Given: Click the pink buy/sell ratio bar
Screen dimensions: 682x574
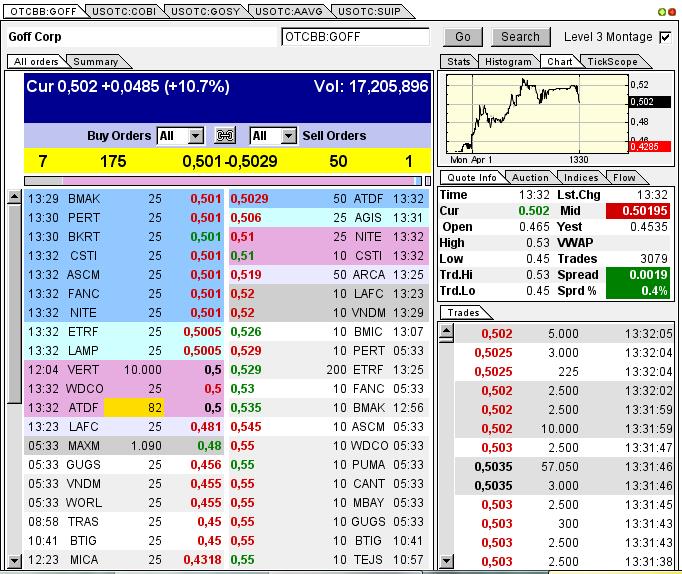Looking at the screenshot, I should click(x=238, y=180).
